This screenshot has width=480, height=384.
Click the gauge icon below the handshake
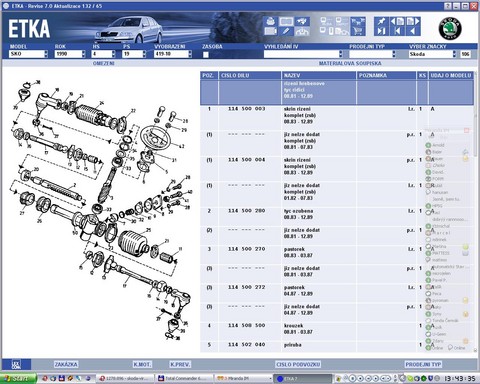tap(302, 31)
